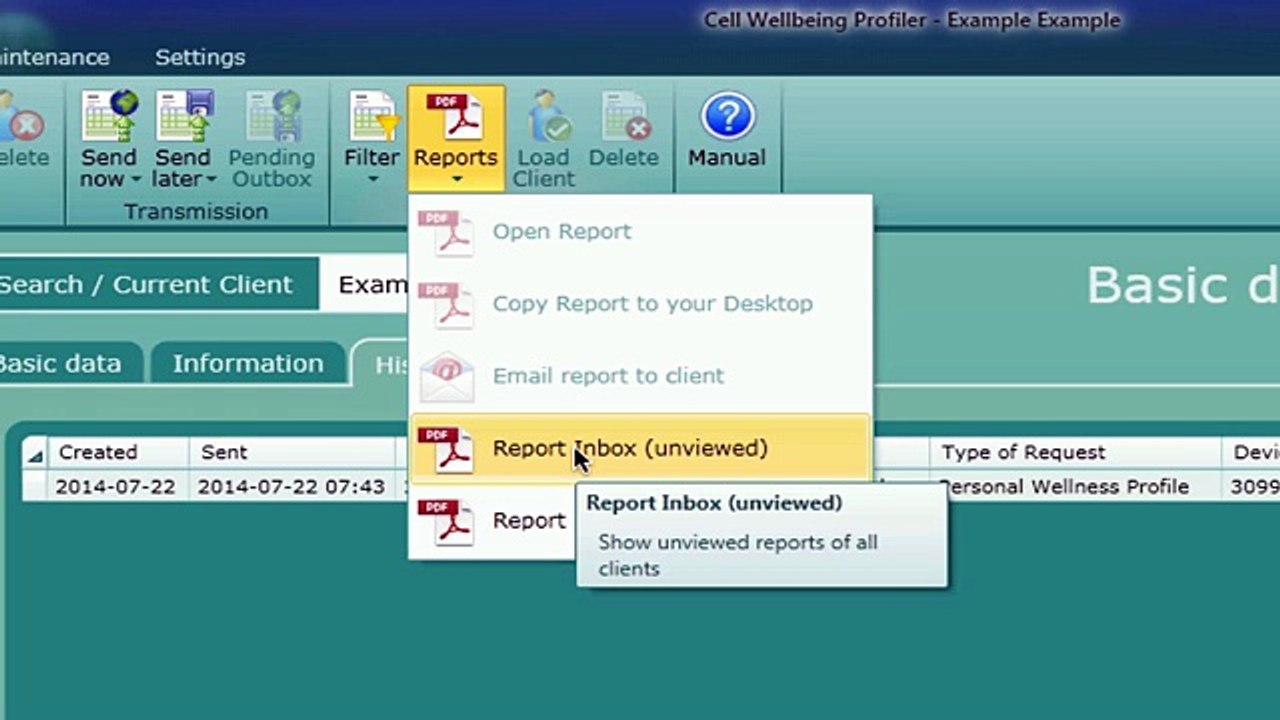Viewport: 1280px width, 720px height.
Task: Sort table by Sent column header
Action: coord(292,452)
